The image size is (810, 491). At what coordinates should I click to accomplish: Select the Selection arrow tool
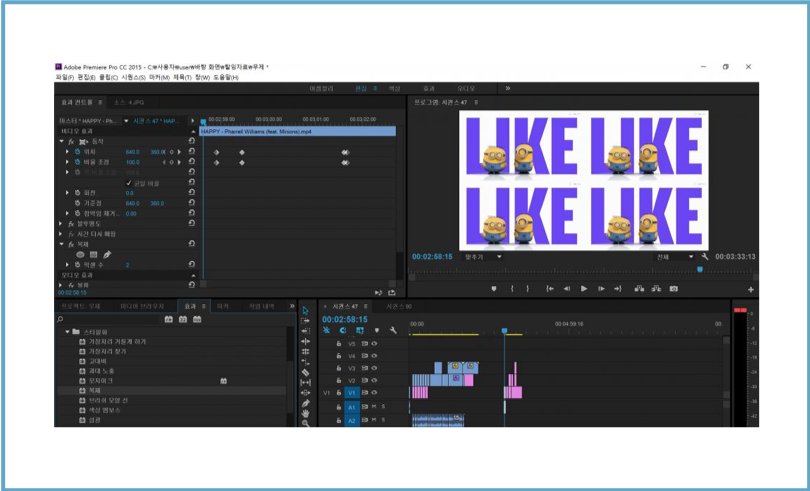pyautogui.click(x=305, y=311)
